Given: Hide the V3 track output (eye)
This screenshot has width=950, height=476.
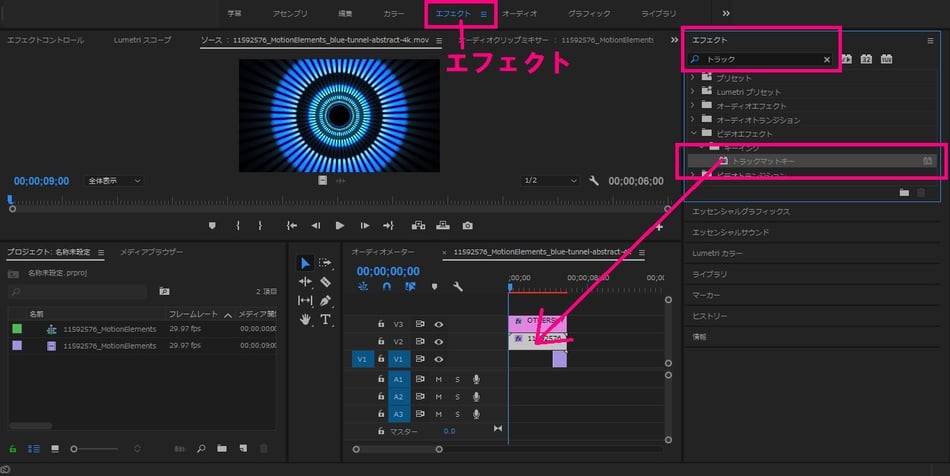Looking at the screenshot, I should (x=438, y=324).
